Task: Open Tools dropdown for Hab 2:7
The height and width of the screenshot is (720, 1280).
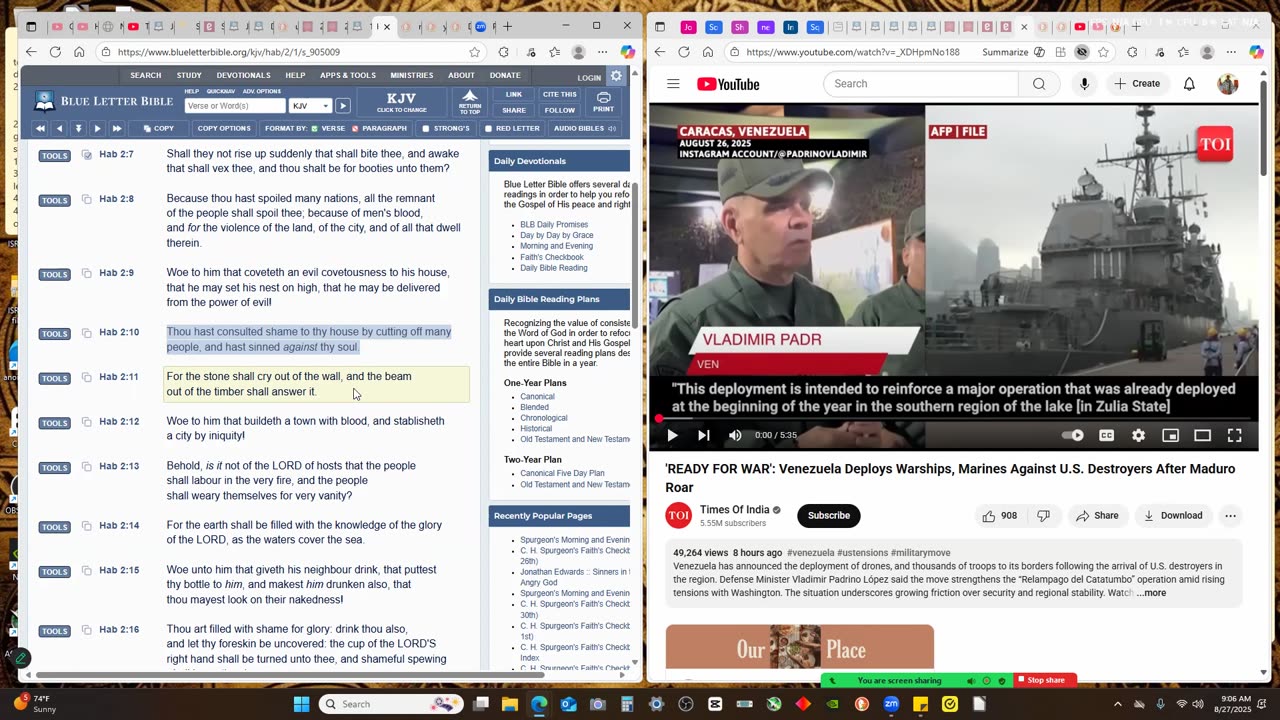Action: click(54, 156)
